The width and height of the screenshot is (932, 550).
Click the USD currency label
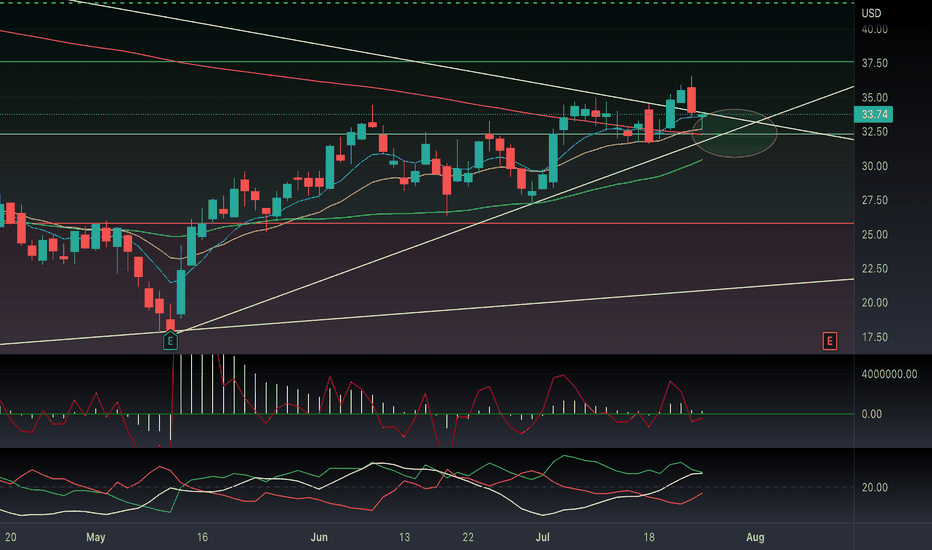point(871,13)
